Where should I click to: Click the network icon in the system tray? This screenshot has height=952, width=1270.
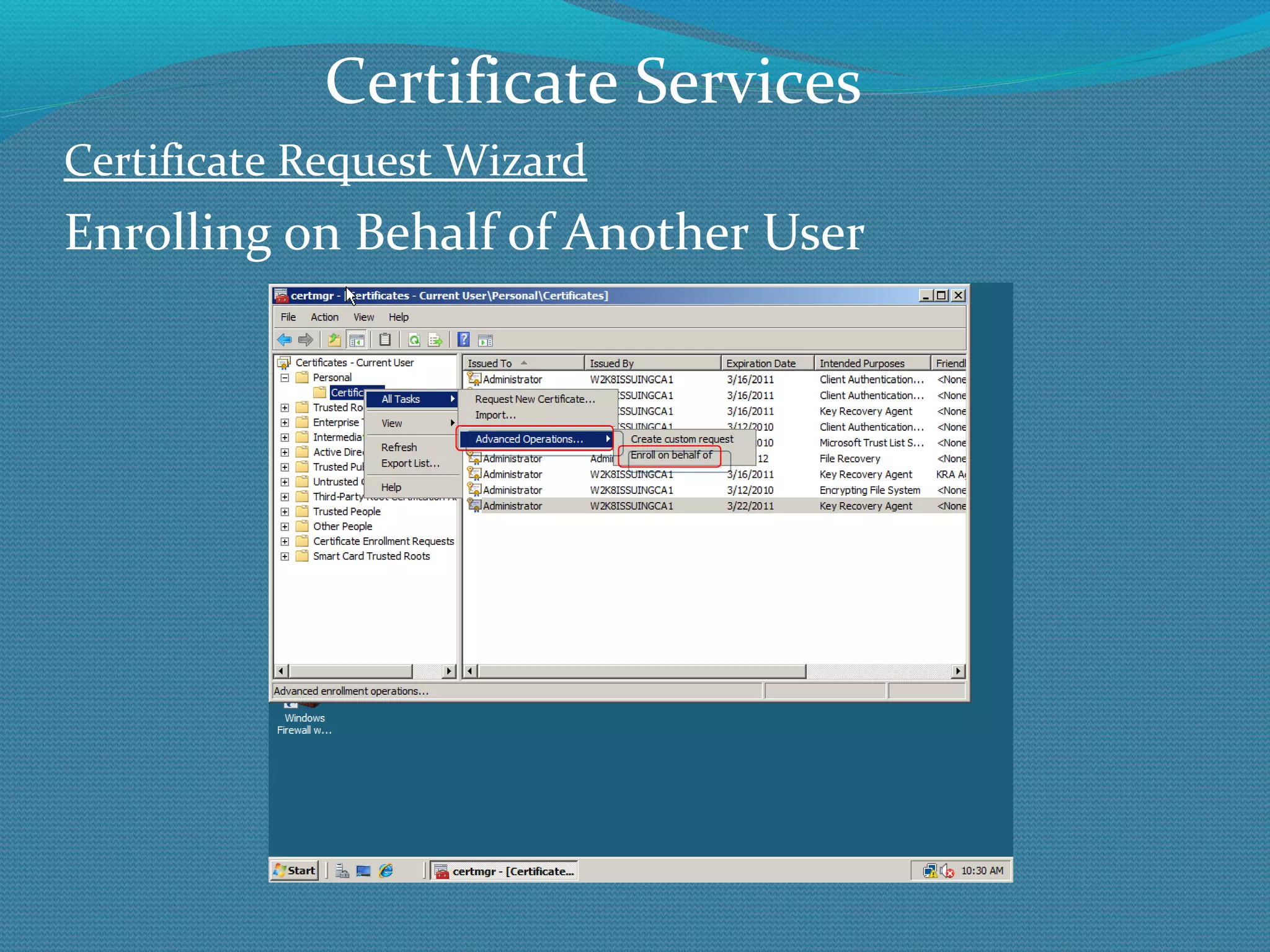tap(930, 871)
